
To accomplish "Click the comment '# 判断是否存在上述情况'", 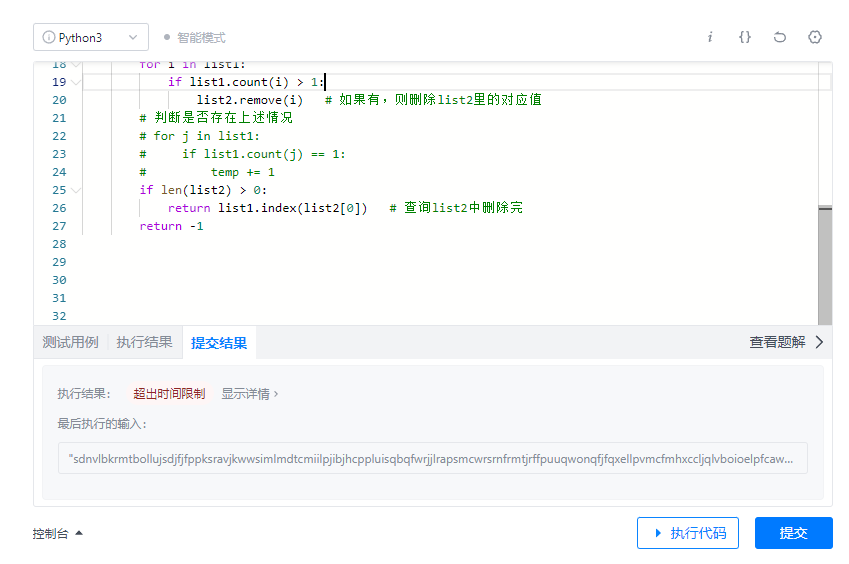I will 216,118.
